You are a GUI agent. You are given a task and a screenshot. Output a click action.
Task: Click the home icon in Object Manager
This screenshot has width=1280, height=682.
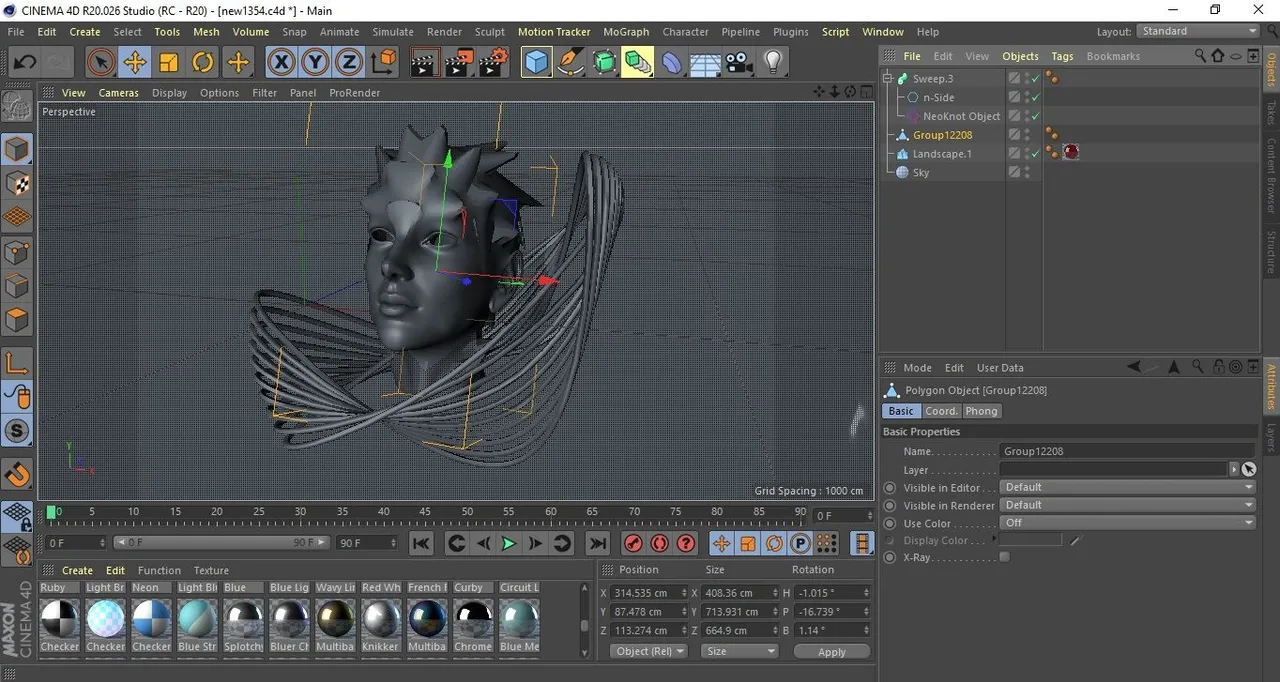tap(1219, 56)
